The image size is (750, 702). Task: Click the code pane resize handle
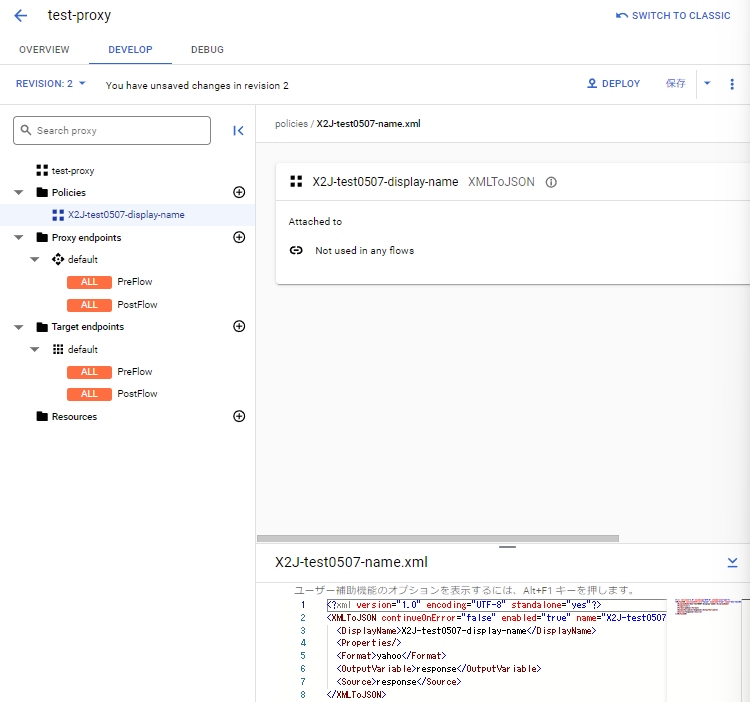[x=507, y=547]
